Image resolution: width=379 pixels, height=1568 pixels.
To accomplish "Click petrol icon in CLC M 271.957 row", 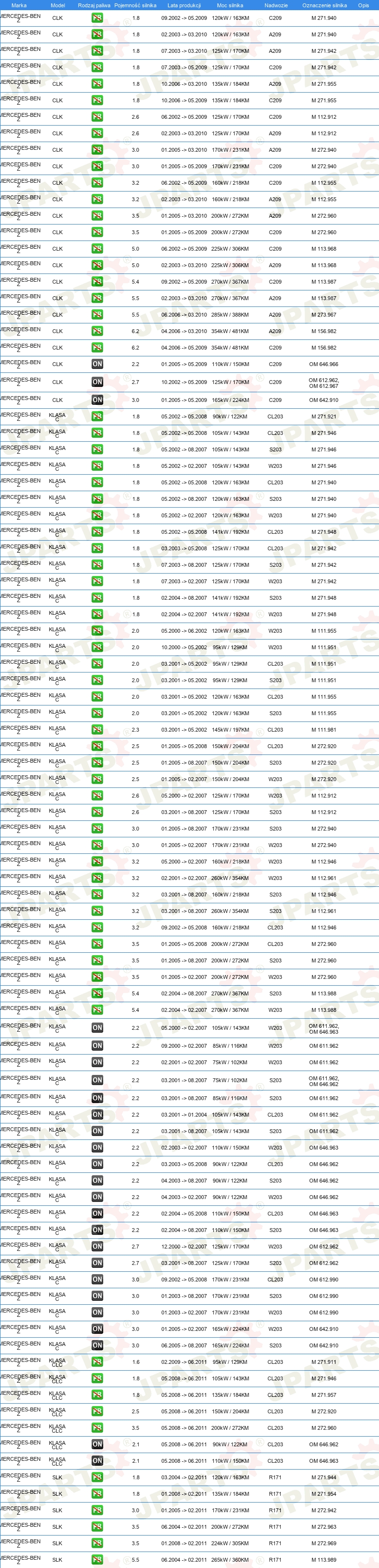I will pos(97,1394).
